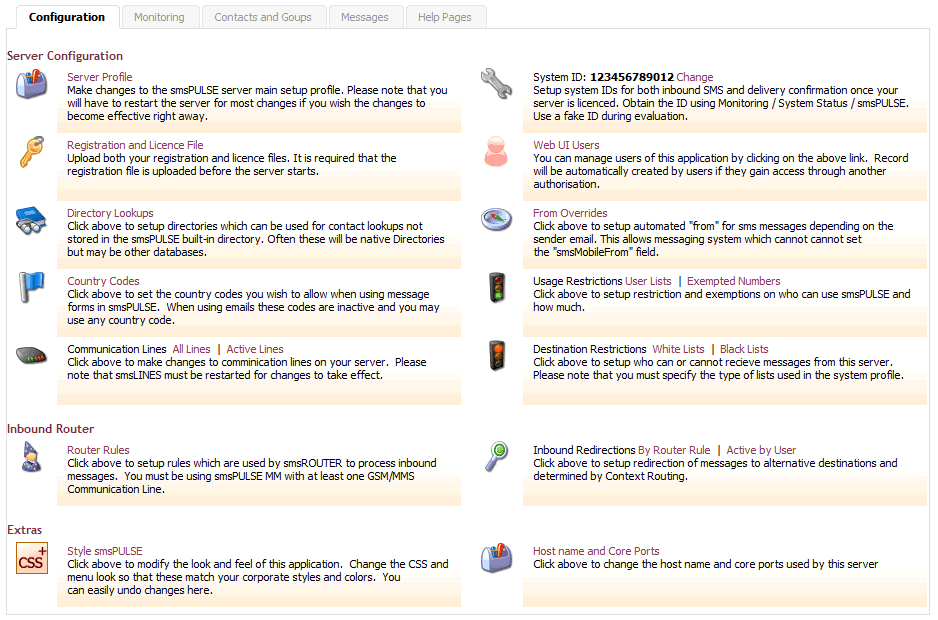
Task: Click the Usage Restrictions label
Action: (x=577, y=281)
